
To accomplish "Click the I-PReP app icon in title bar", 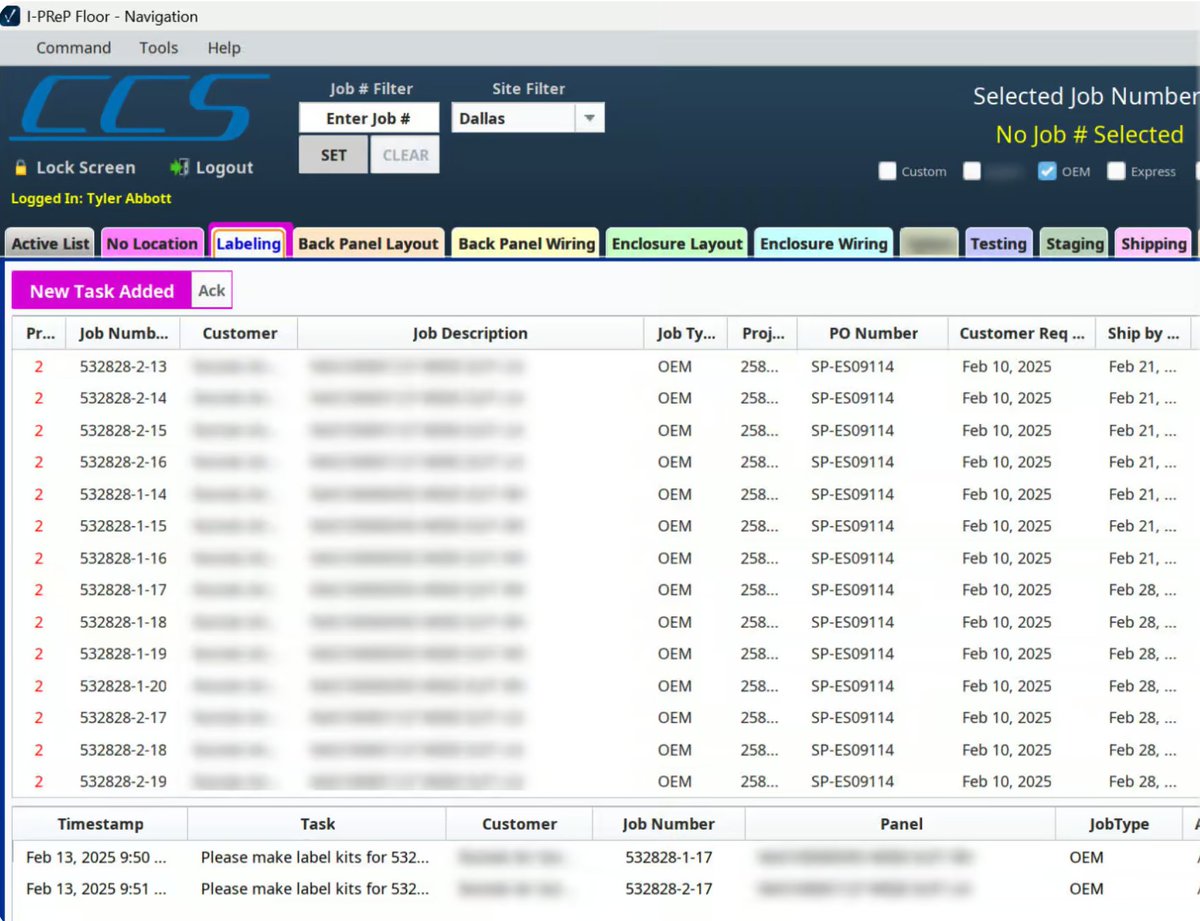I will (11, 16).
